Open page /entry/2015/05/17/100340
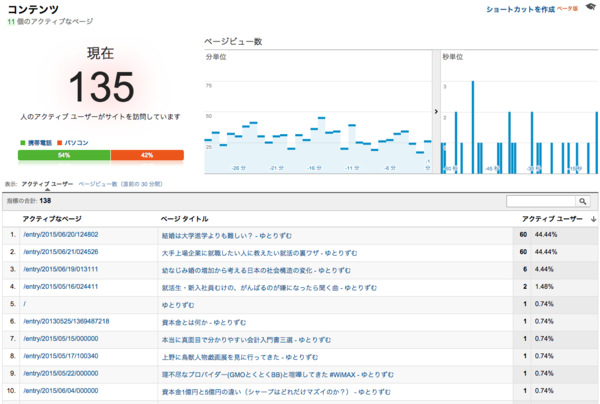The width and height of the screenshot is (600, 404). pyautogui.click(x=60, y=356)
